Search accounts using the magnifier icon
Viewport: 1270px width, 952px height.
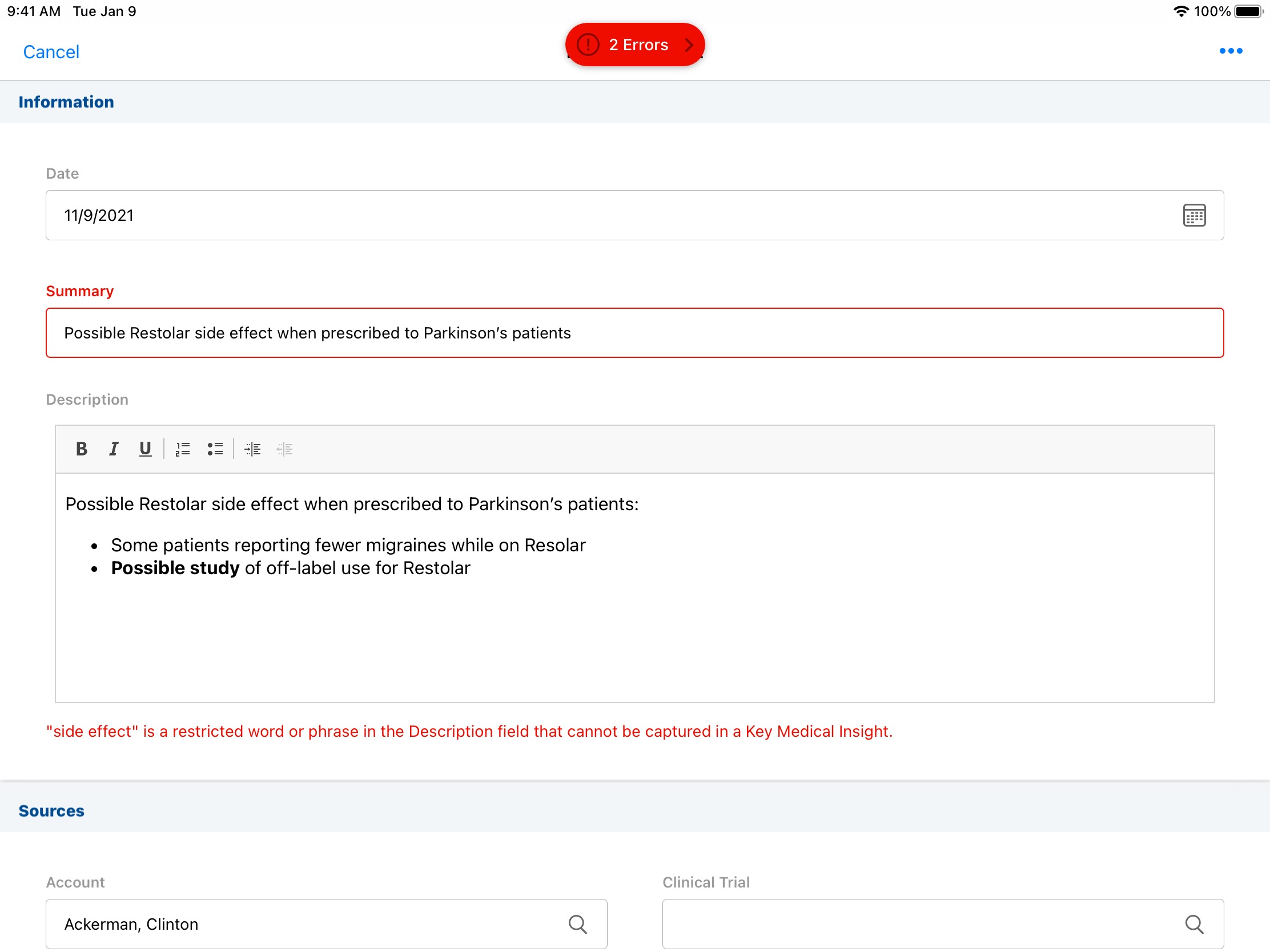(x=577, y=924)
